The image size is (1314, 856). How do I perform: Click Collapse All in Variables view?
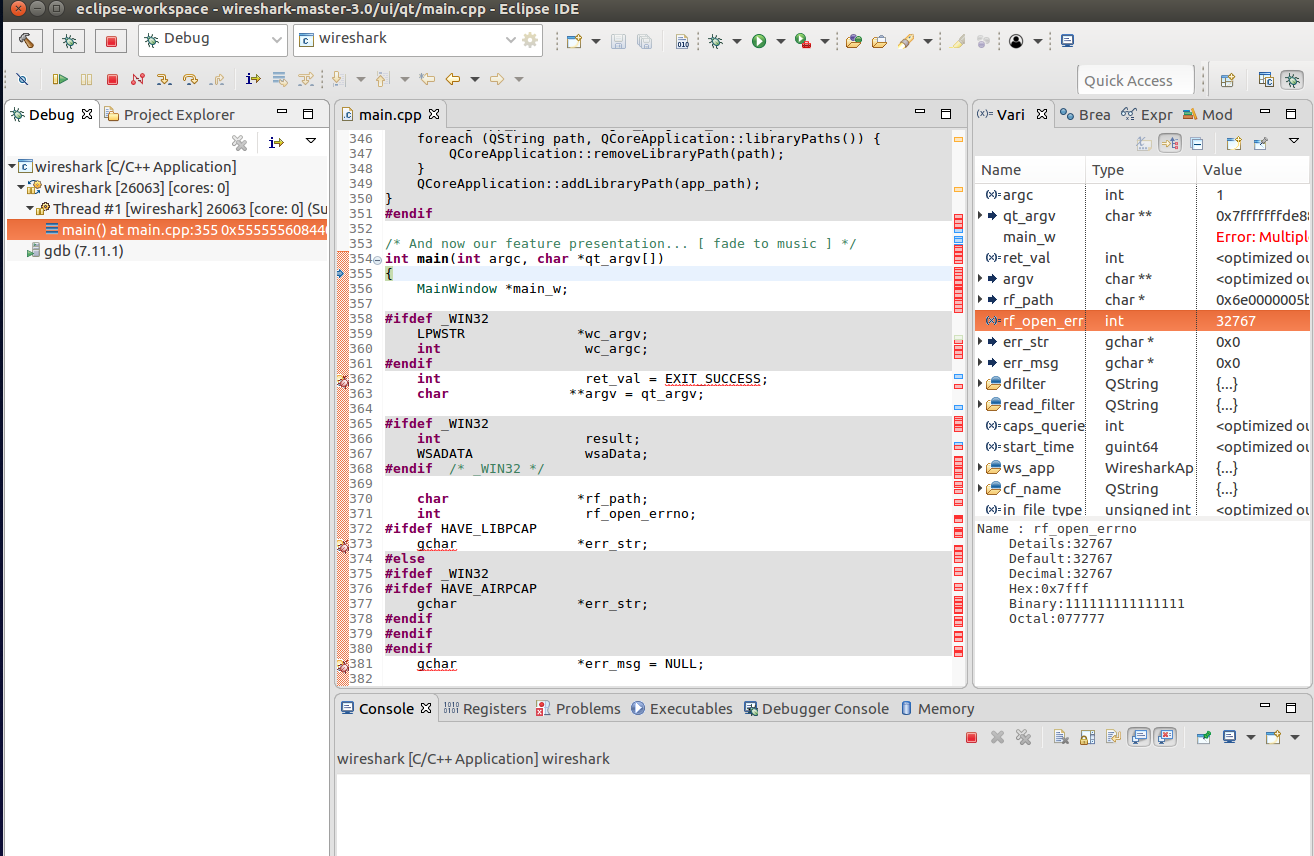tap(1197, 143)
